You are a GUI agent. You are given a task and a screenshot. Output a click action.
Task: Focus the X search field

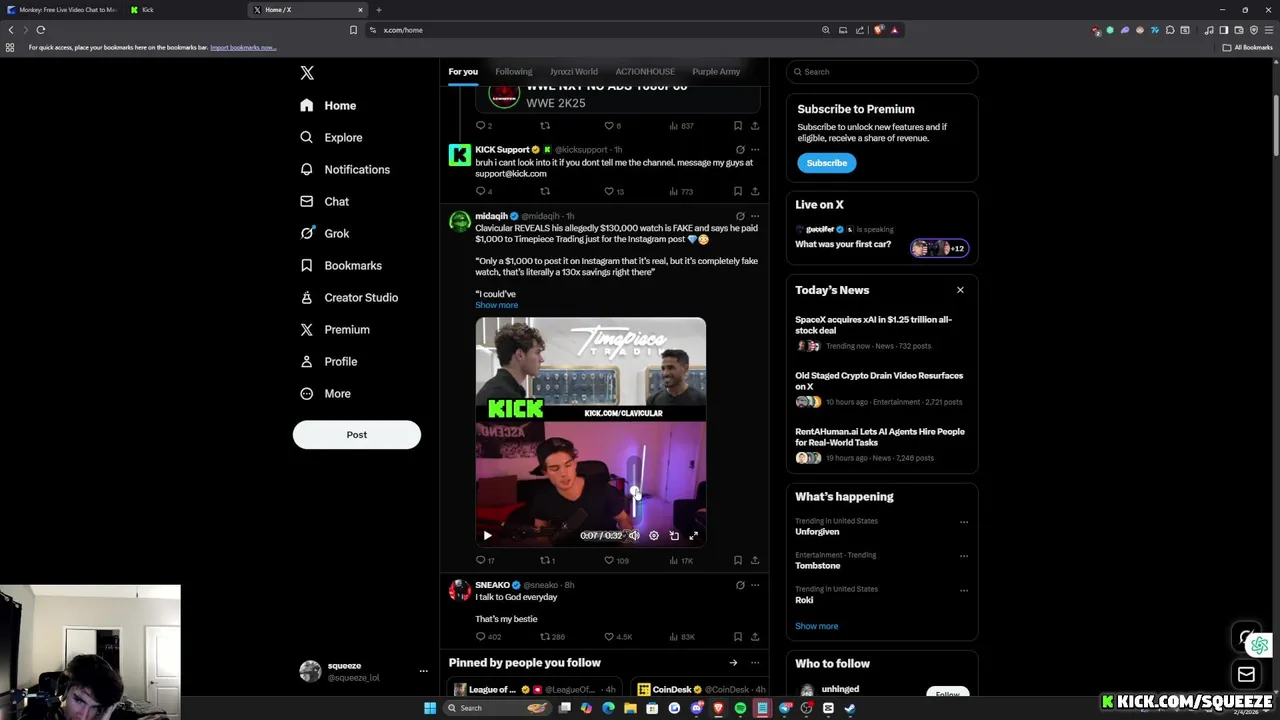coord(881,71)
